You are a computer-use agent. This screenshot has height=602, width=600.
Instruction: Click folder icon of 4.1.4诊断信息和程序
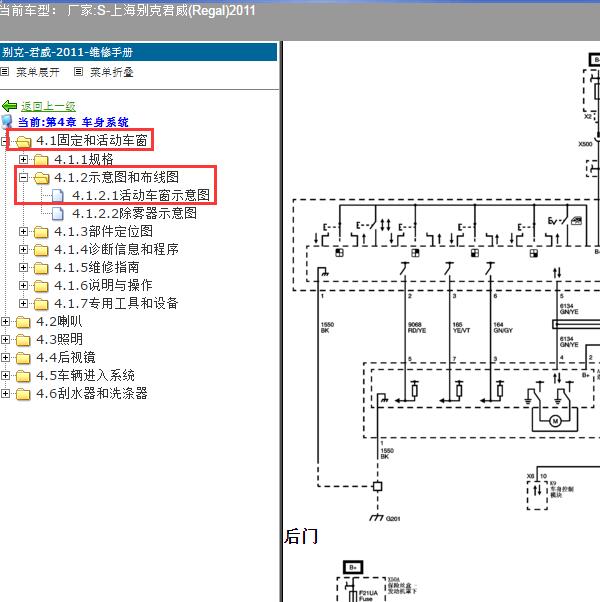click(41, 250)
